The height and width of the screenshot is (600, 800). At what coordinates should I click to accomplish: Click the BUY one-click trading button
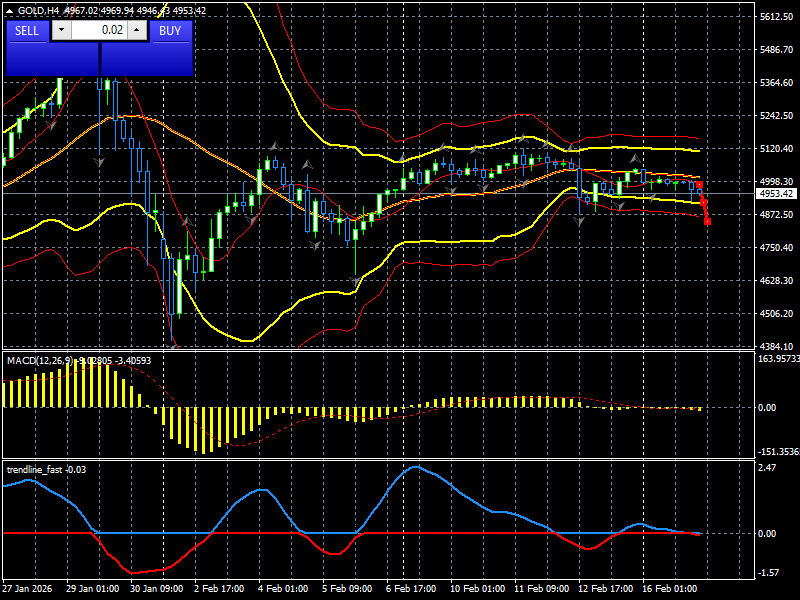pos(170,31)
